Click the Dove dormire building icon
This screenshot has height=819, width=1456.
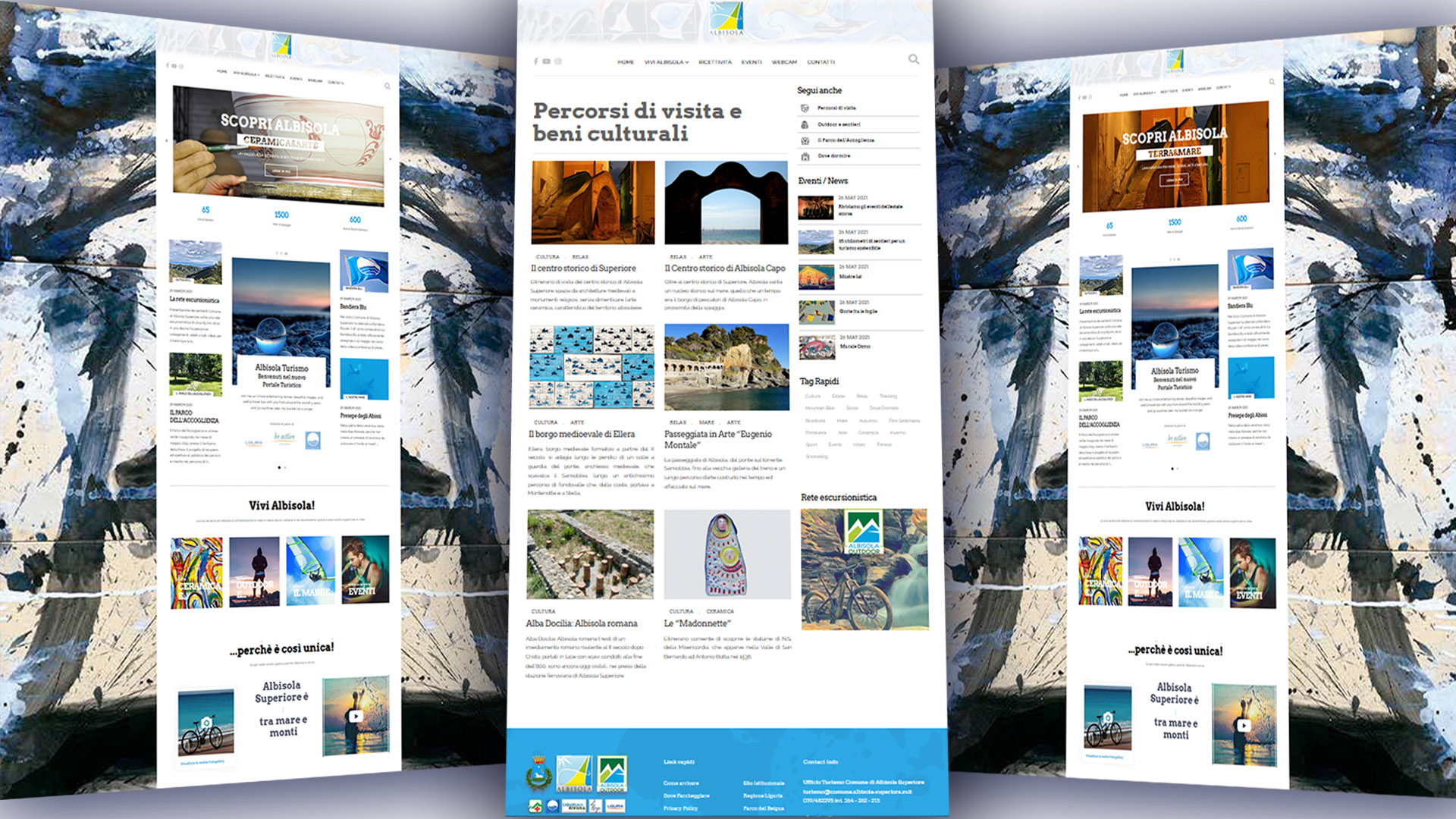[x=805, y=156]
